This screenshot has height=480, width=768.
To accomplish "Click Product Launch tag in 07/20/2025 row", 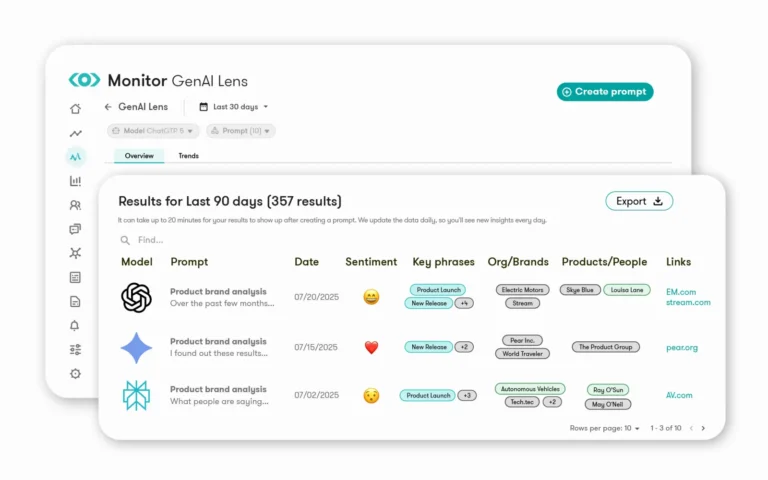I will tap(438, 289).
